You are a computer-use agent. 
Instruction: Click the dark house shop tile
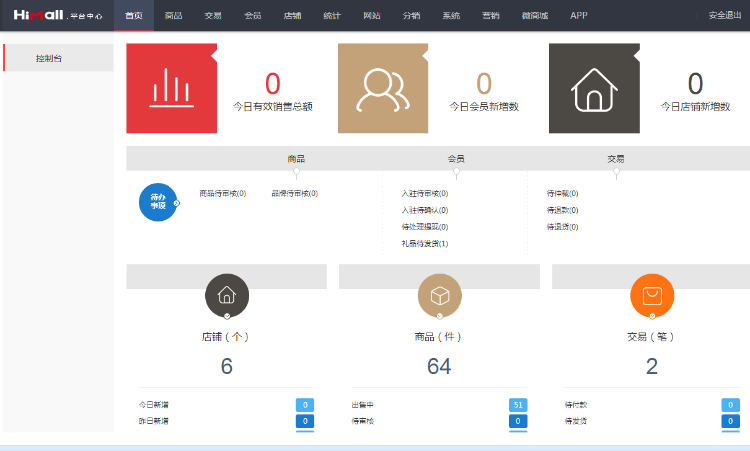point(594,88)
